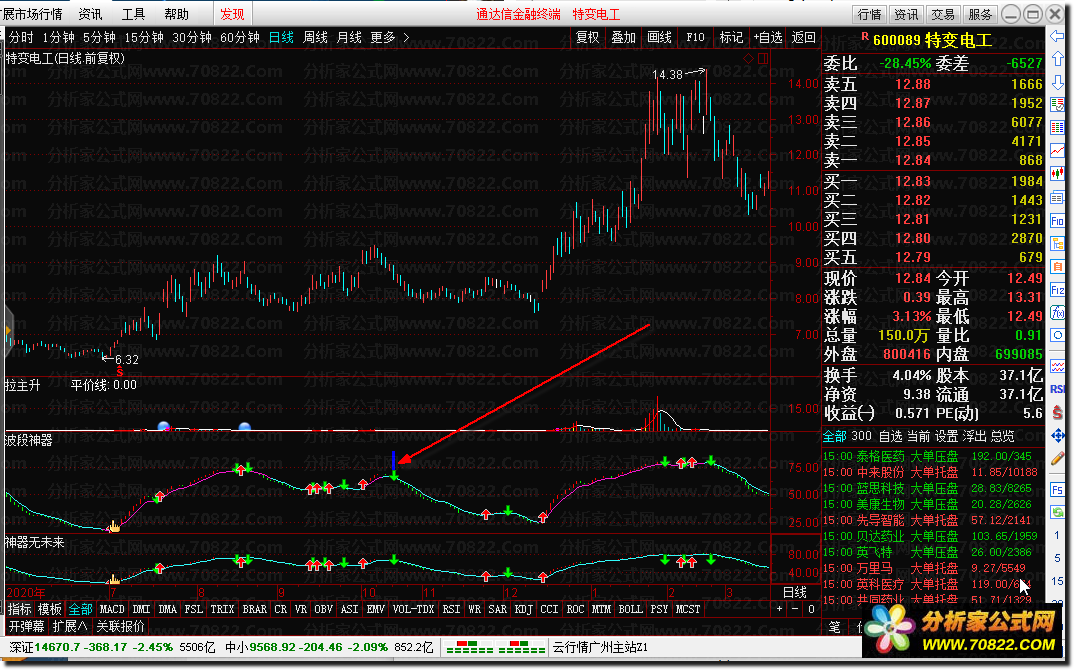Image resolution: width=1075 pixels, height=670 pixels.
Task: Click the small diamond icon atop chart
Action: [x=748, y=58]
